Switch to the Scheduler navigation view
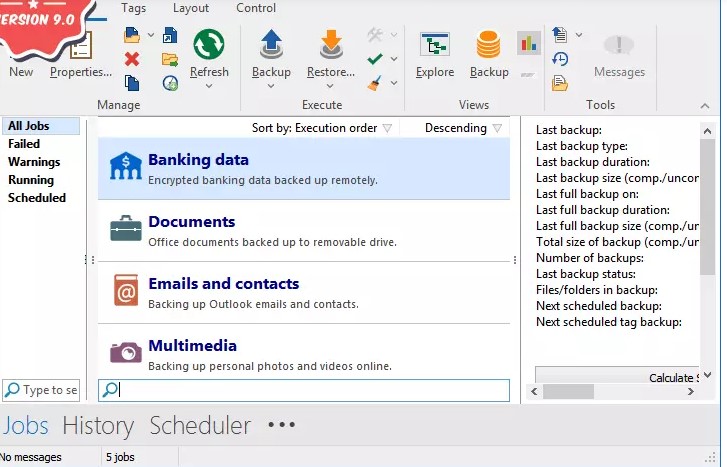Image resolution: width=727 pixels, height=467 pixels. coord(200,425)
